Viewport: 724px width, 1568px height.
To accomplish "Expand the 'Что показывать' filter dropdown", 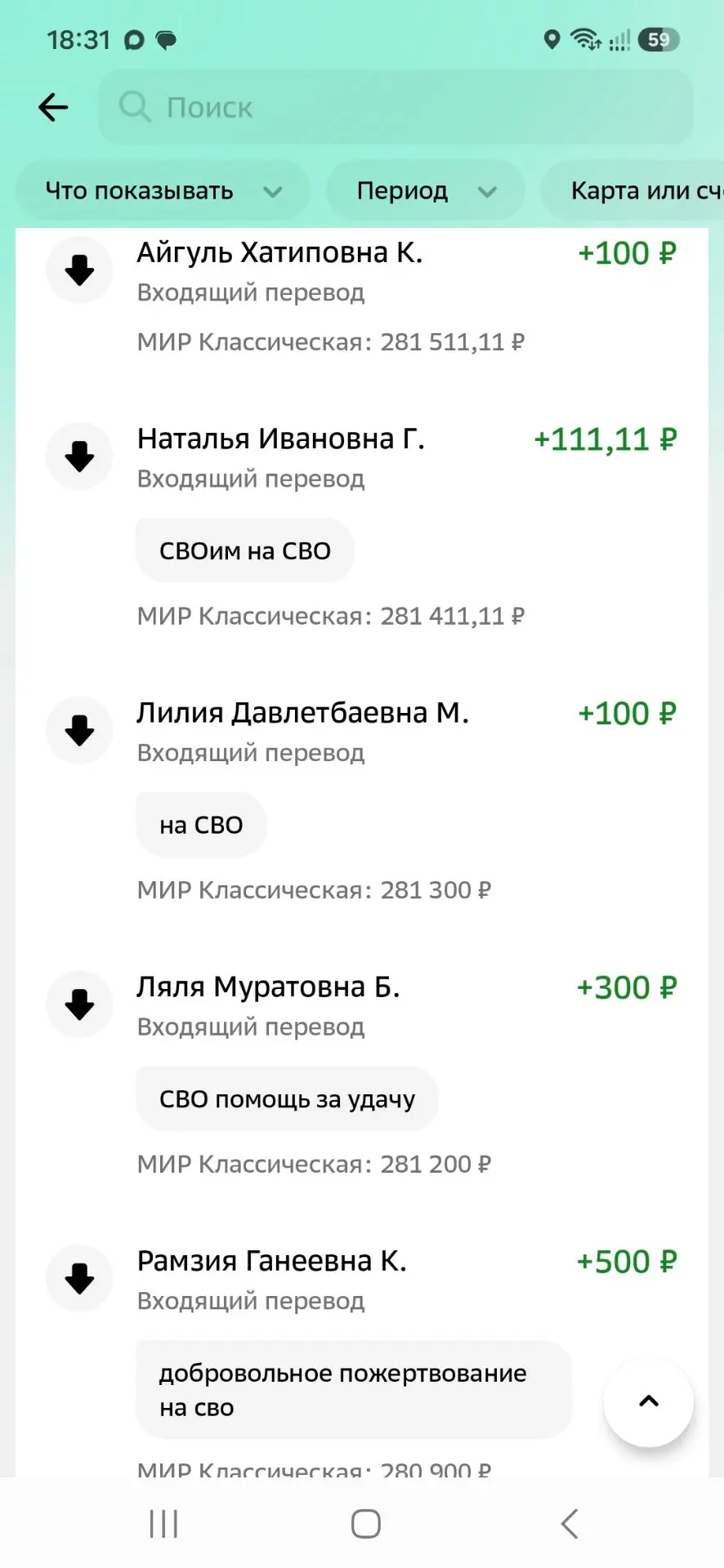I will (x=163, y=191).
